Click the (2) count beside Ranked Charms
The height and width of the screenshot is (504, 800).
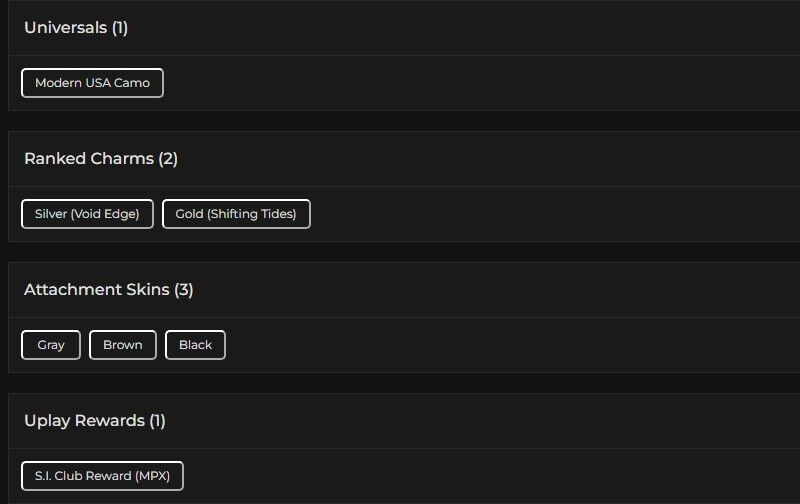click(x=168, y=159)
